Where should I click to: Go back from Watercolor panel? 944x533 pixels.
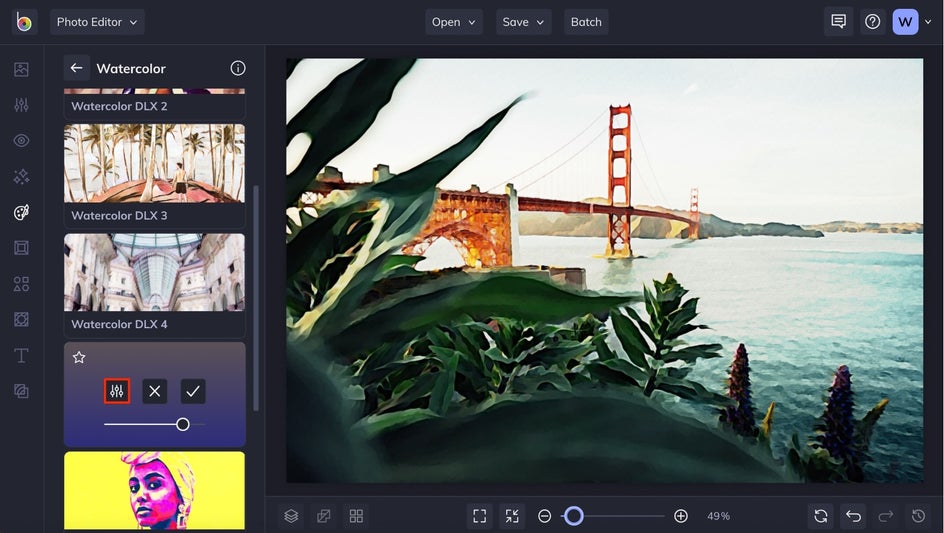[76, 68]
